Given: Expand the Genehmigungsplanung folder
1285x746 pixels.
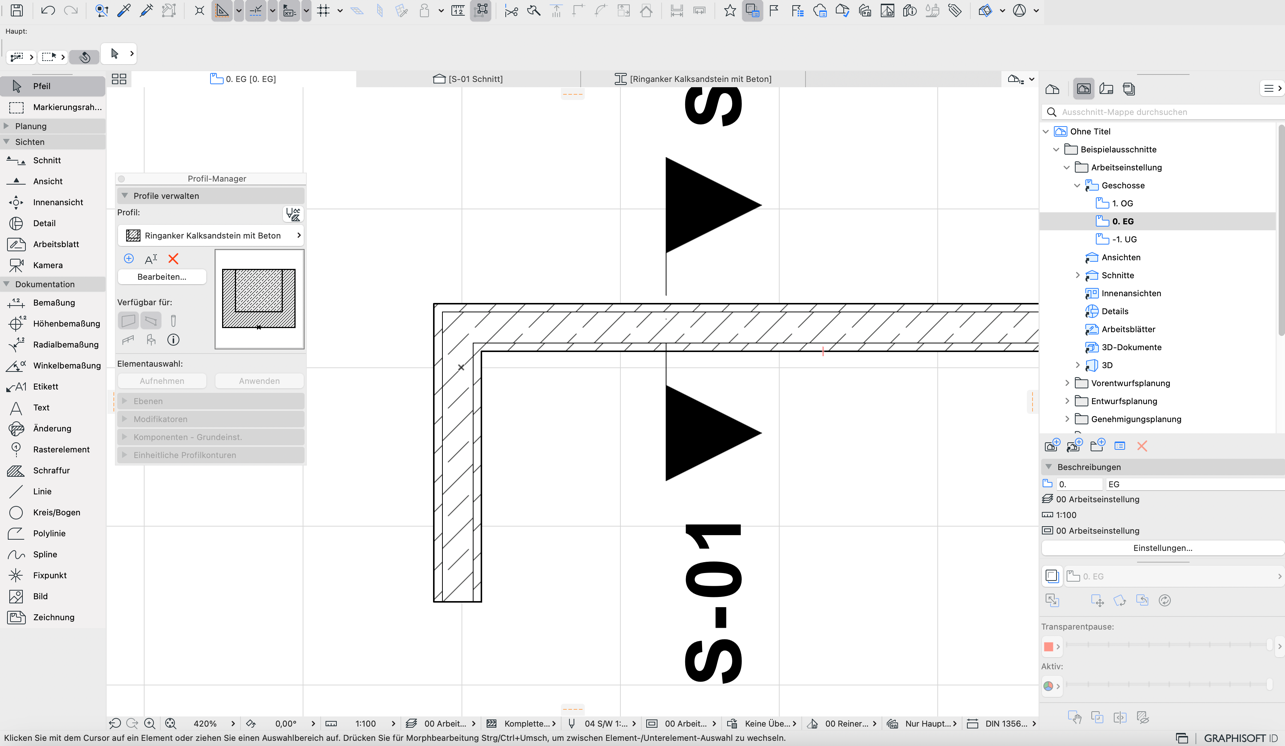Looking at the screenshot, I should click(1067, 419).
